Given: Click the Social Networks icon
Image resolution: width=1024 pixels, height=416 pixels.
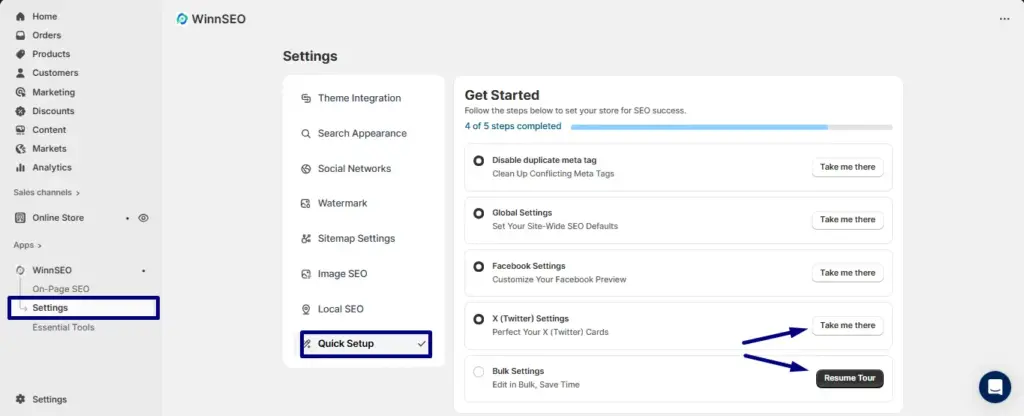Looking at the screenshot, I should click(306, 168).
